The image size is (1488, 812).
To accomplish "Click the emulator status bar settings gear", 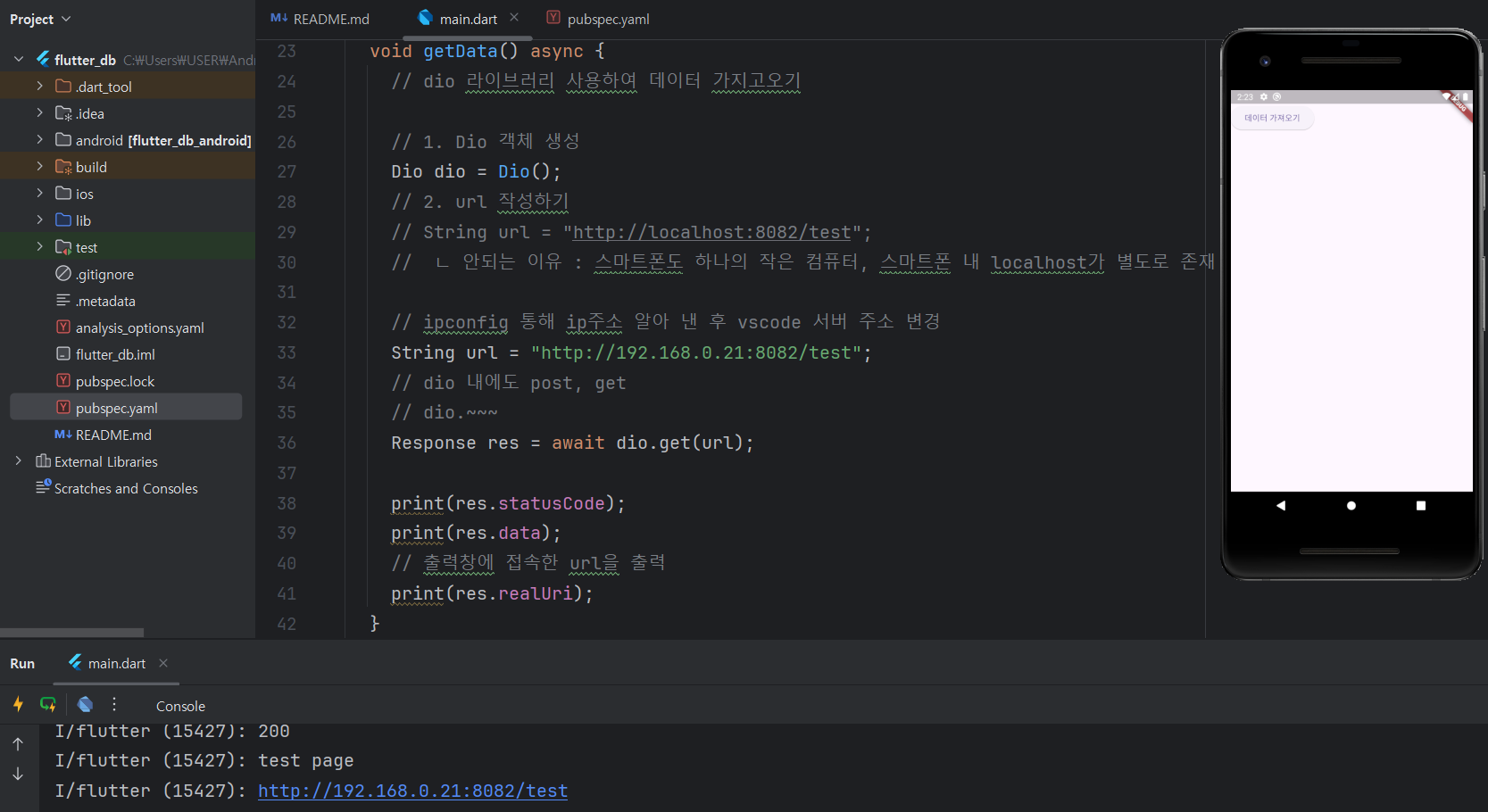I will click(x=1264, y=96).
